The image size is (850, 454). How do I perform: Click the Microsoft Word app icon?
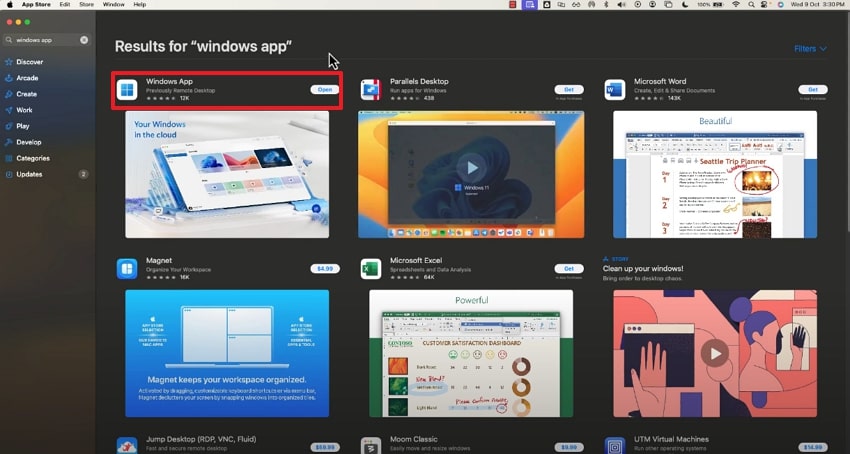tap(615, 90)
